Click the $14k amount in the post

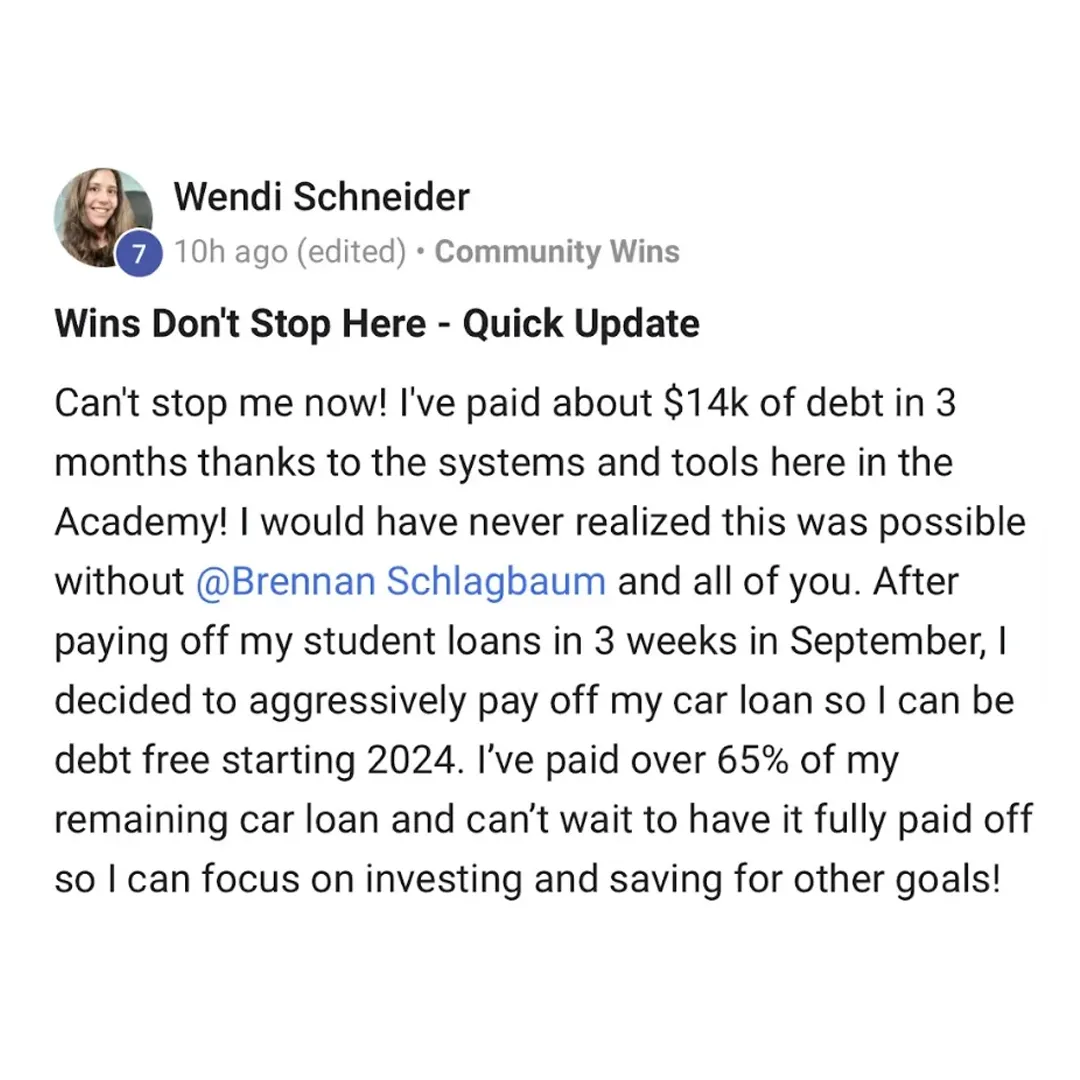(706, 403)
